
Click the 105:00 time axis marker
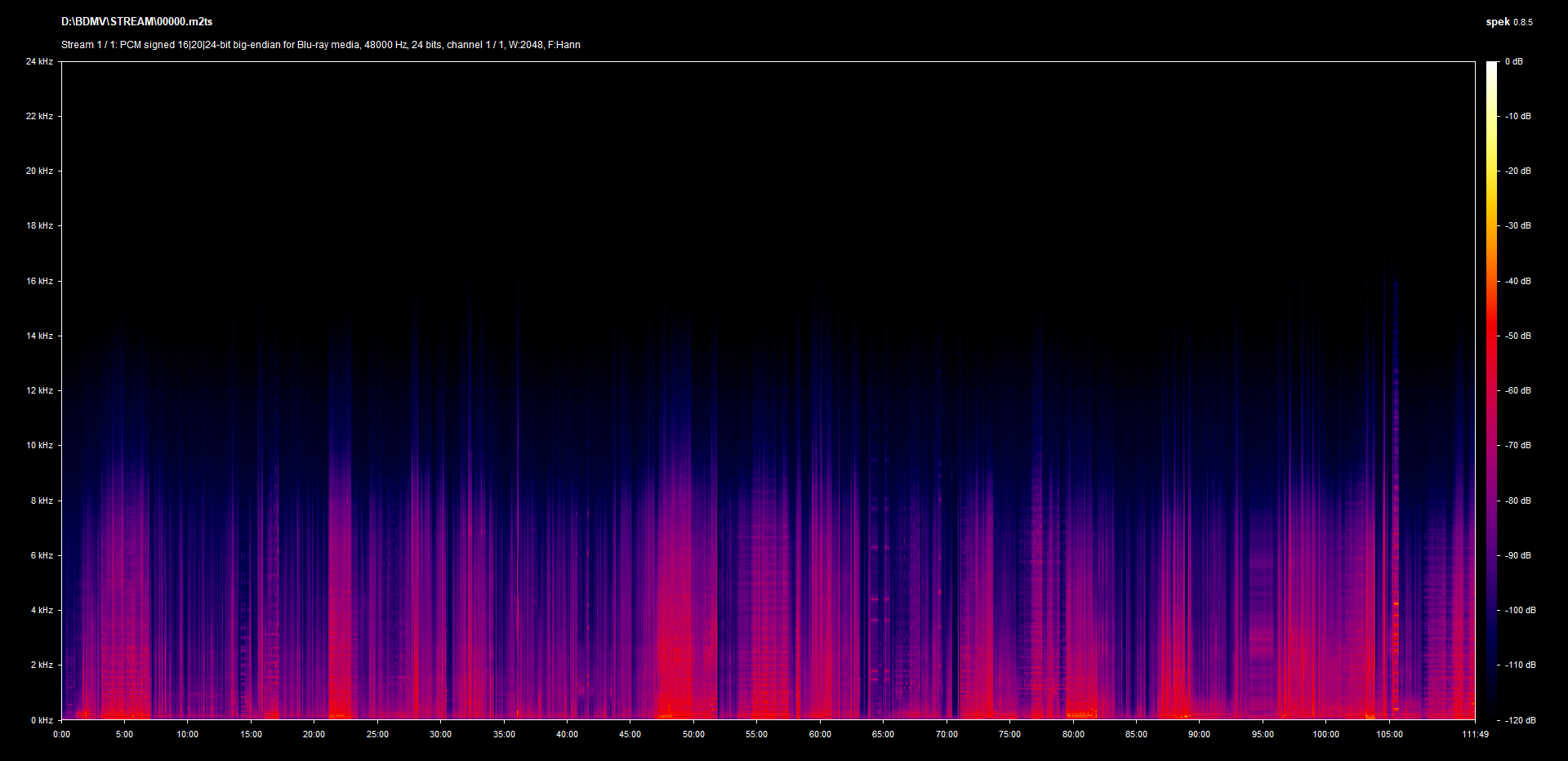[x=1389, y=734]
